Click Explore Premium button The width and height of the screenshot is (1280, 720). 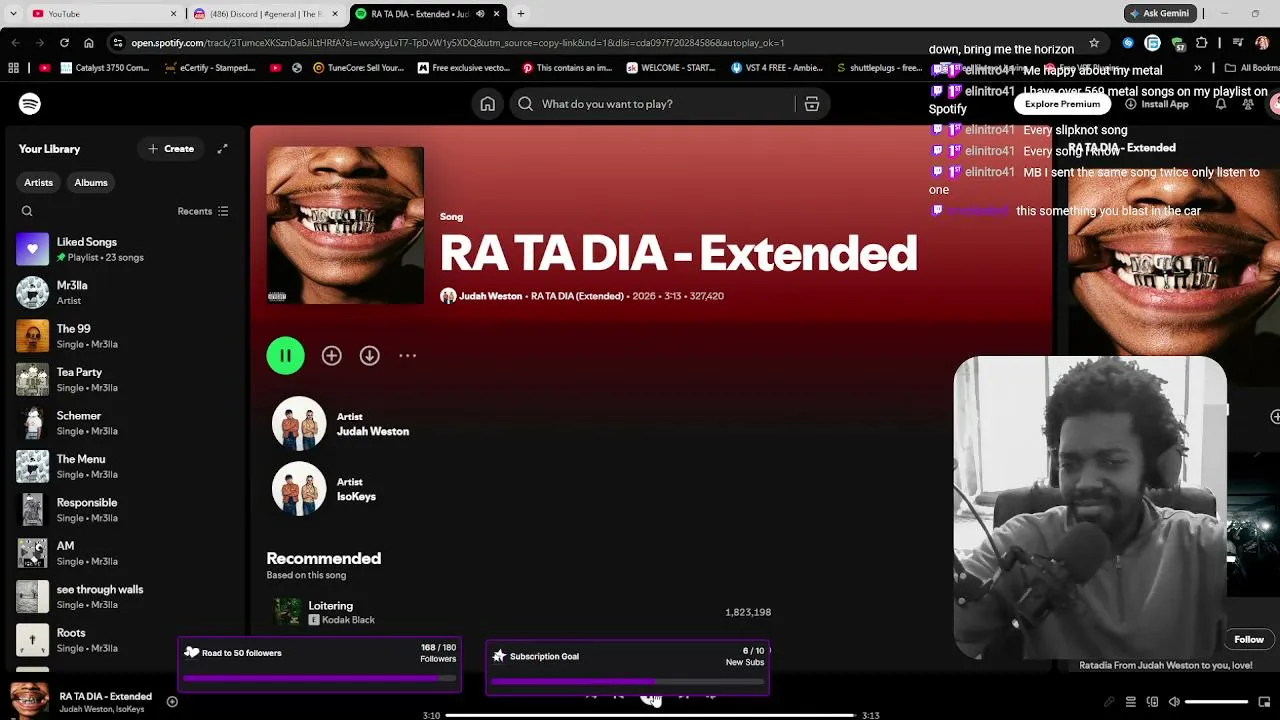coord(1062,104)
